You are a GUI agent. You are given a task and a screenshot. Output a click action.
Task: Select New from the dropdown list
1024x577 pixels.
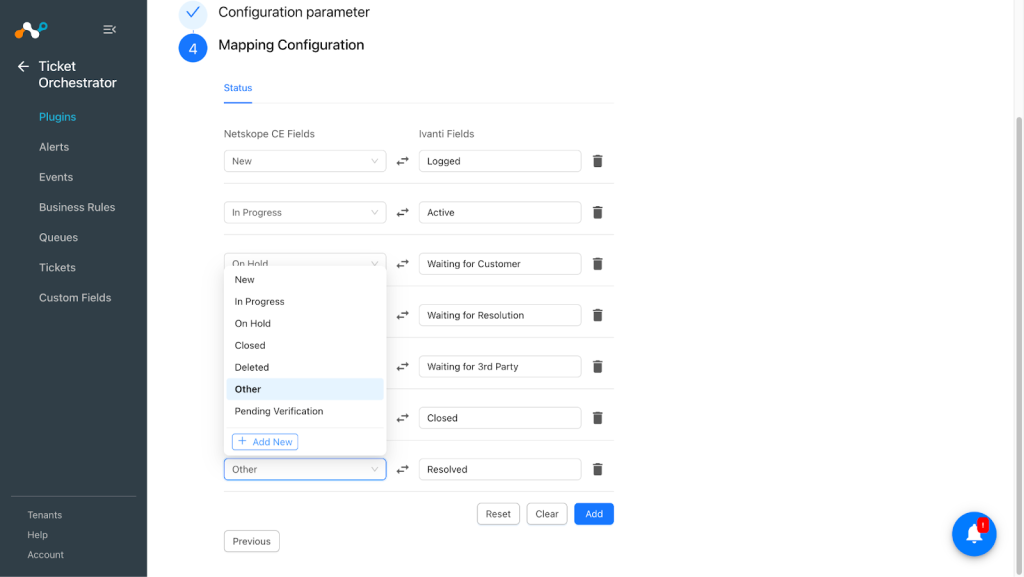[305, 279]
